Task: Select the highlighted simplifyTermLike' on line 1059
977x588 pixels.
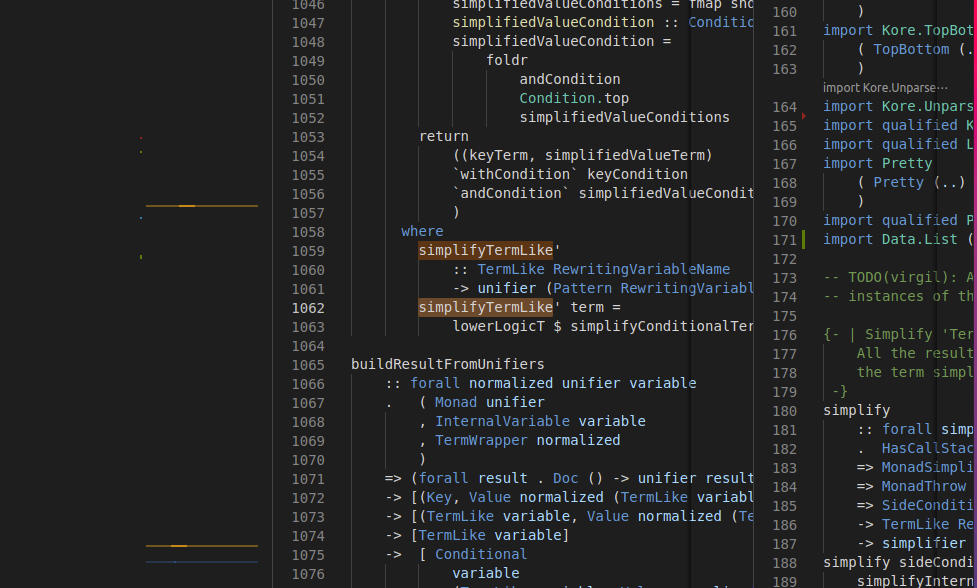Action: [486, 250]
